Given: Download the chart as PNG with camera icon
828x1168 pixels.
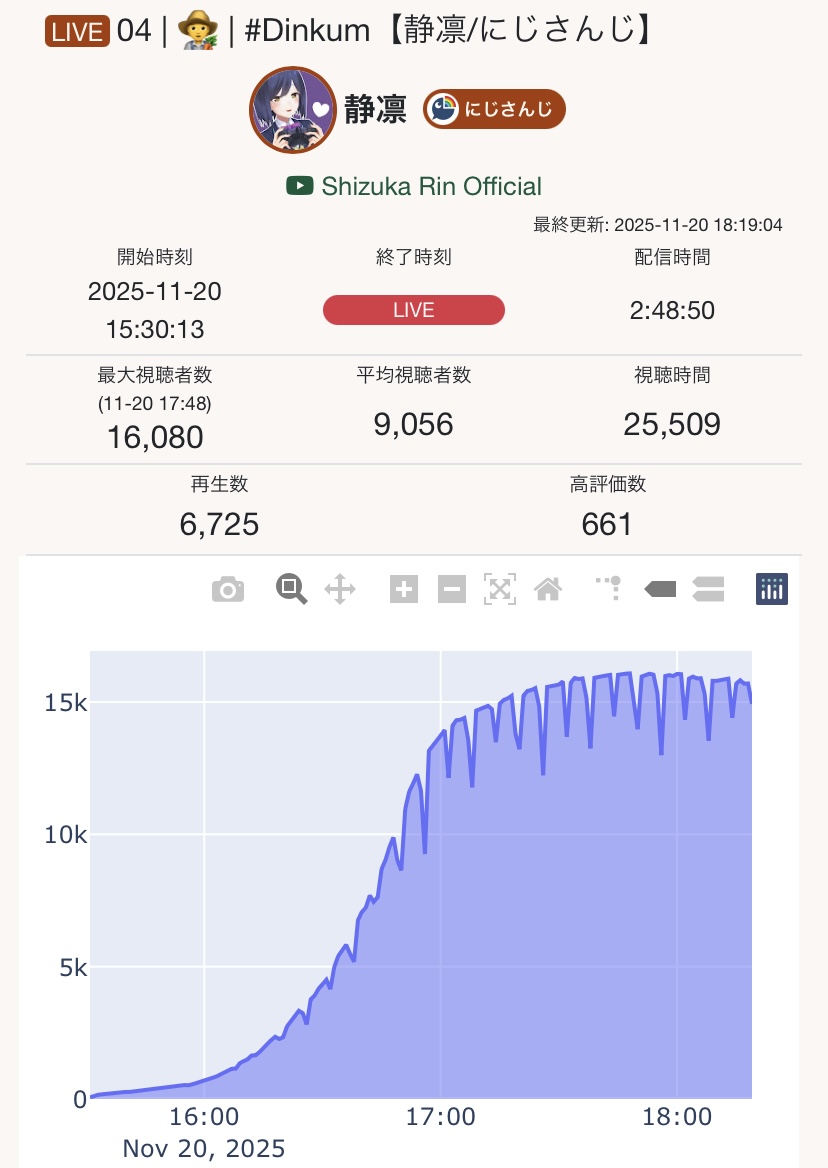Looking at the screenshot, I should [x=228, y=590].
